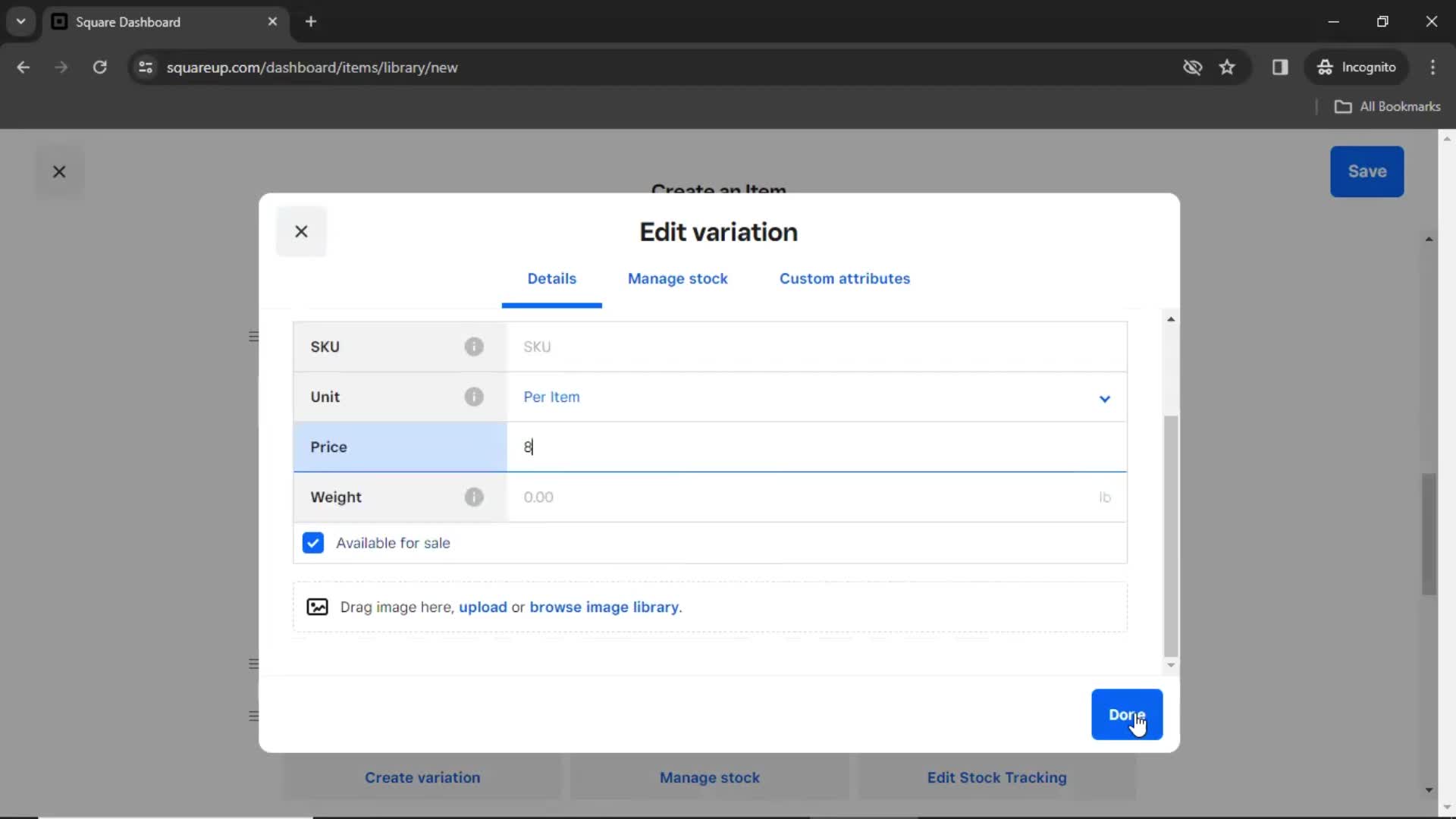This screenshot has width=1456, height=819.
Task: Select the Details tab
Action: [x=552, y=279]
